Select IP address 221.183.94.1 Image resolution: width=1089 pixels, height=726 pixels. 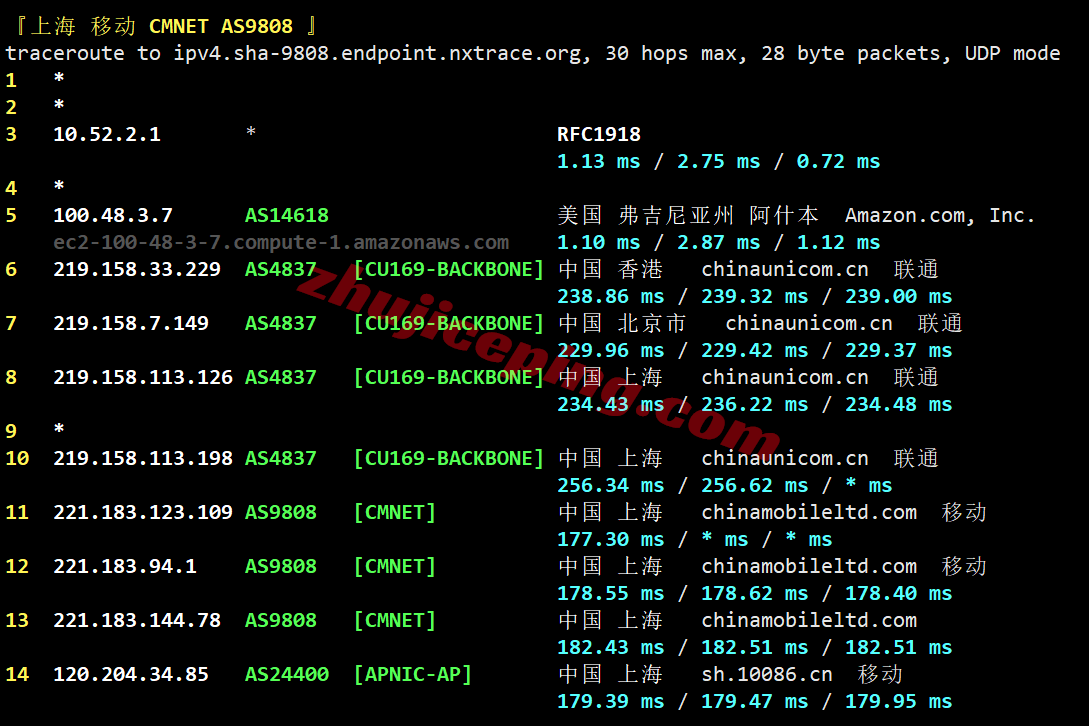pyautogui.click(x=125, y=566)
